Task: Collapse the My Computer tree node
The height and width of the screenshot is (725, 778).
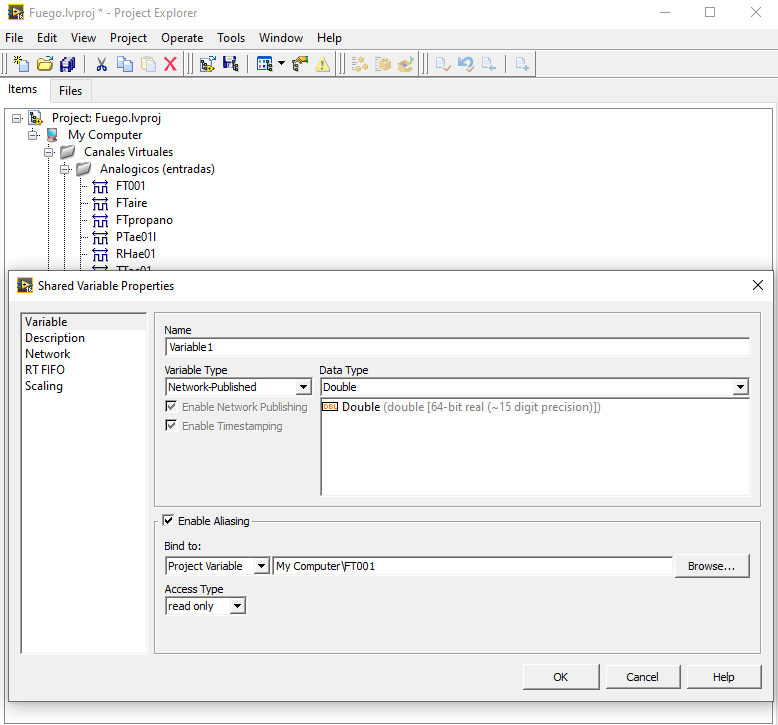Action: 33,135
